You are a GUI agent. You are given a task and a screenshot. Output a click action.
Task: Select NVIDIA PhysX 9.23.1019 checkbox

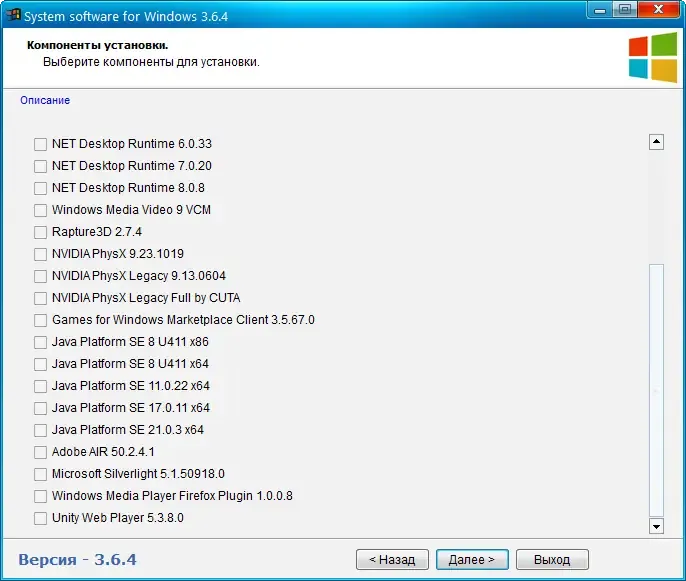[x=40, y=254]
